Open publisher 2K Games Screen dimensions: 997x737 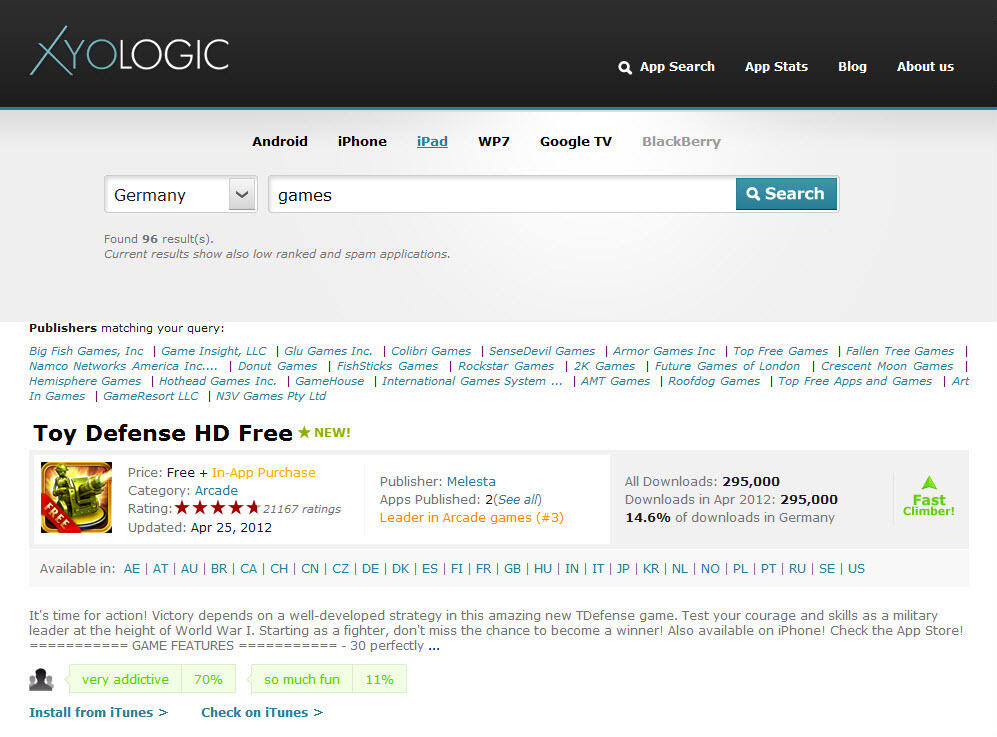604,366
